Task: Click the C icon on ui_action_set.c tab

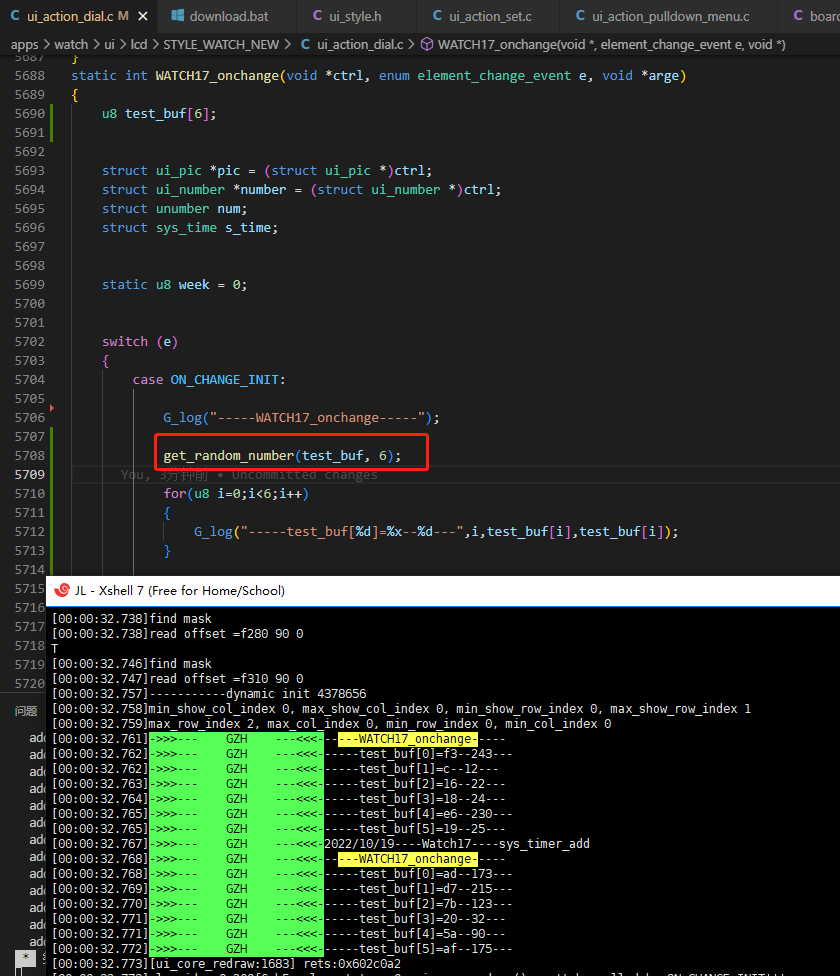Action: pos(437,16)
